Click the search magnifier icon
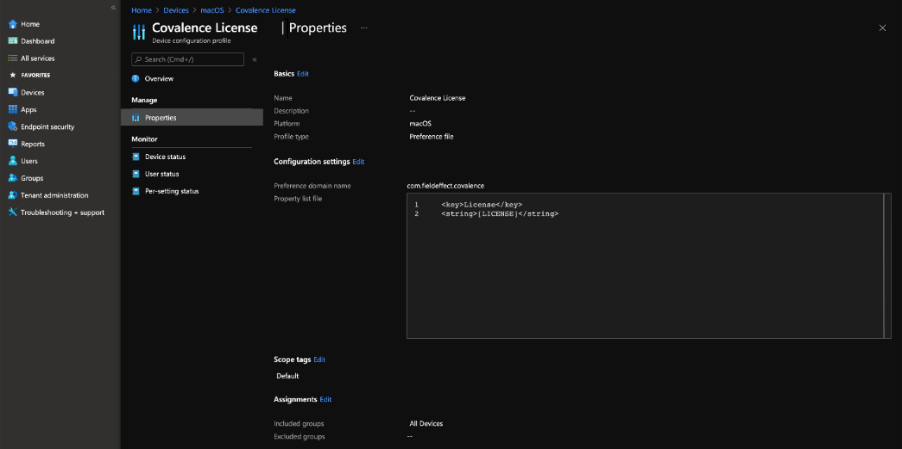 138,59
